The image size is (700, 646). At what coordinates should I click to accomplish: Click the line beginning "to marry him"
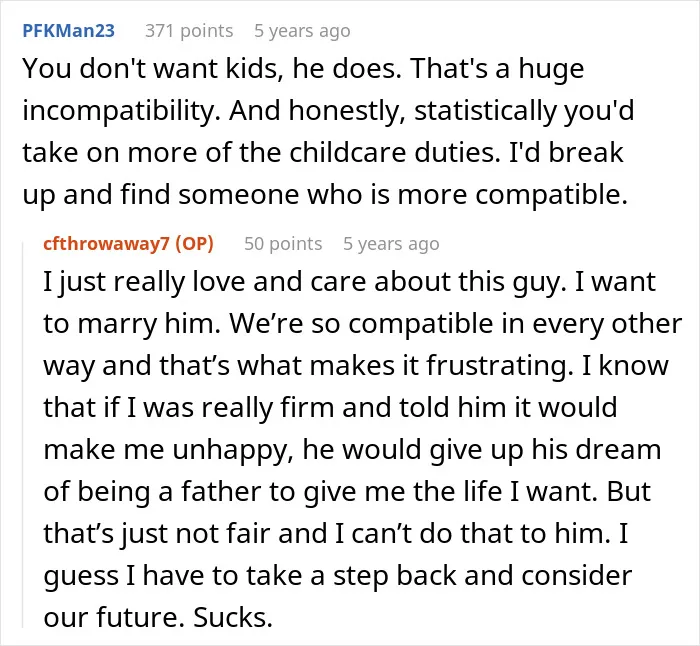click(x=362, y=324)
